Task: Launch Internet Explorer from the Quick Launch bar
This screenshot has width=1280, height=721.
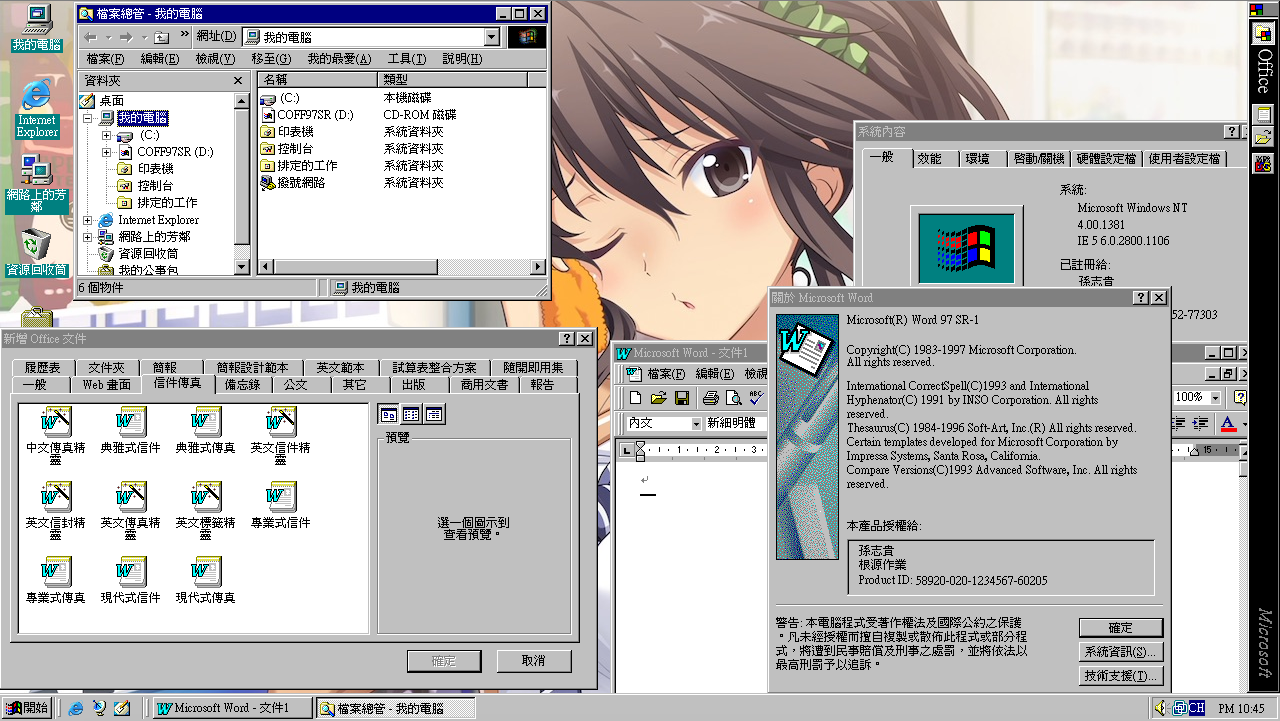Action: pyautogui.click(x=76, y=708)
